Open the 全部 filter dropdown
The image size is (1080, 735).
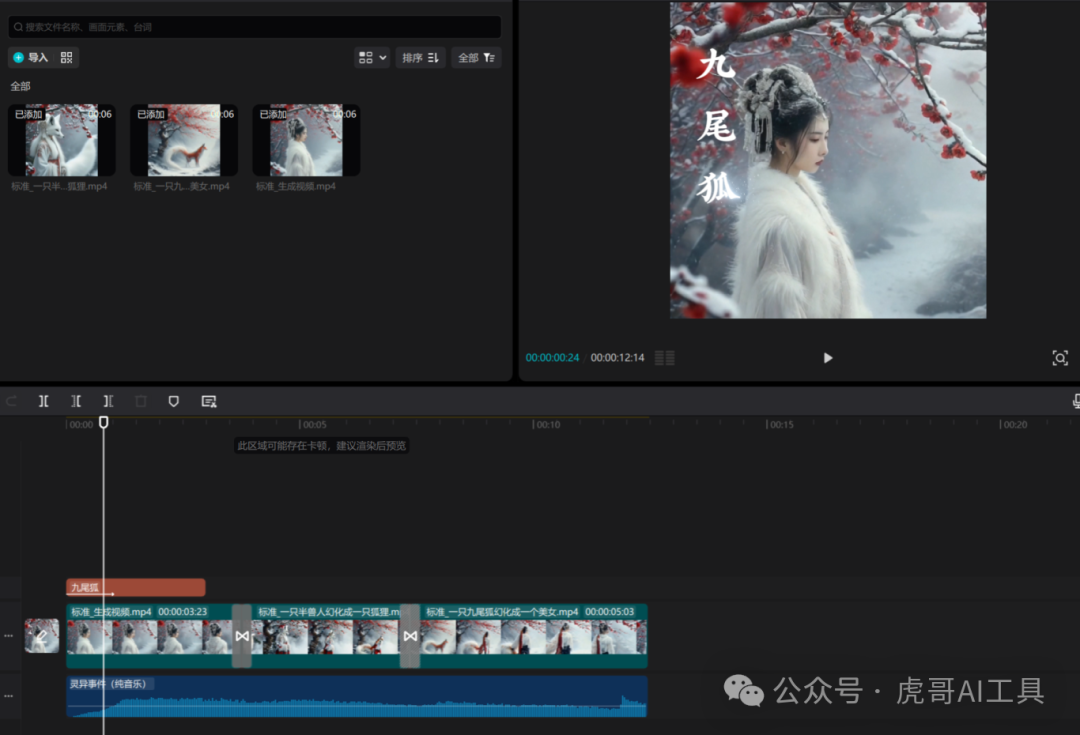[476, 57]
